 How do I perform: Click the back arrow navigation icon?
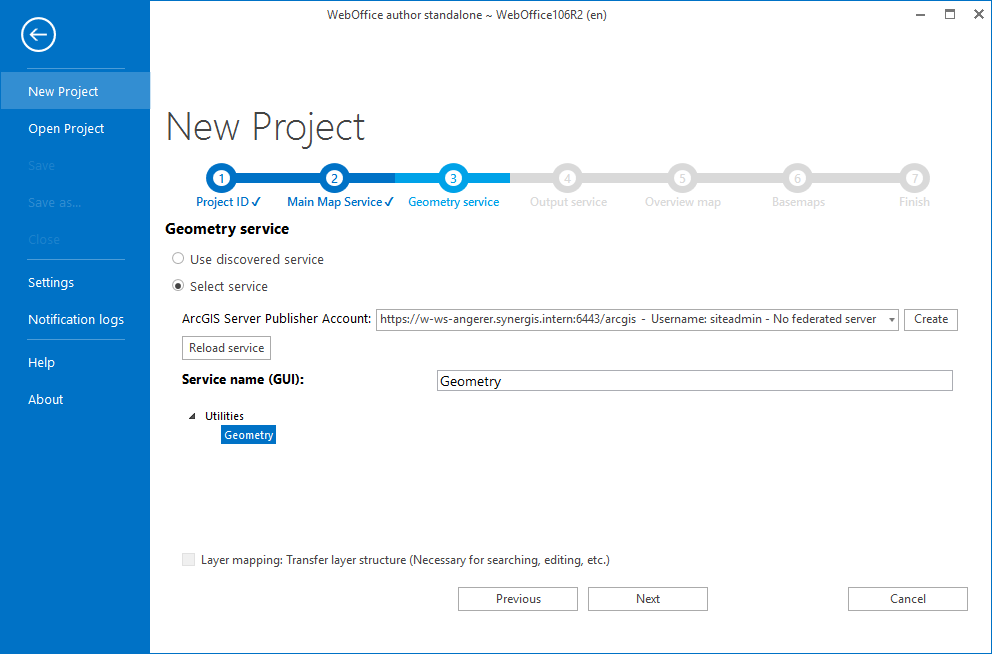[38, 34]
